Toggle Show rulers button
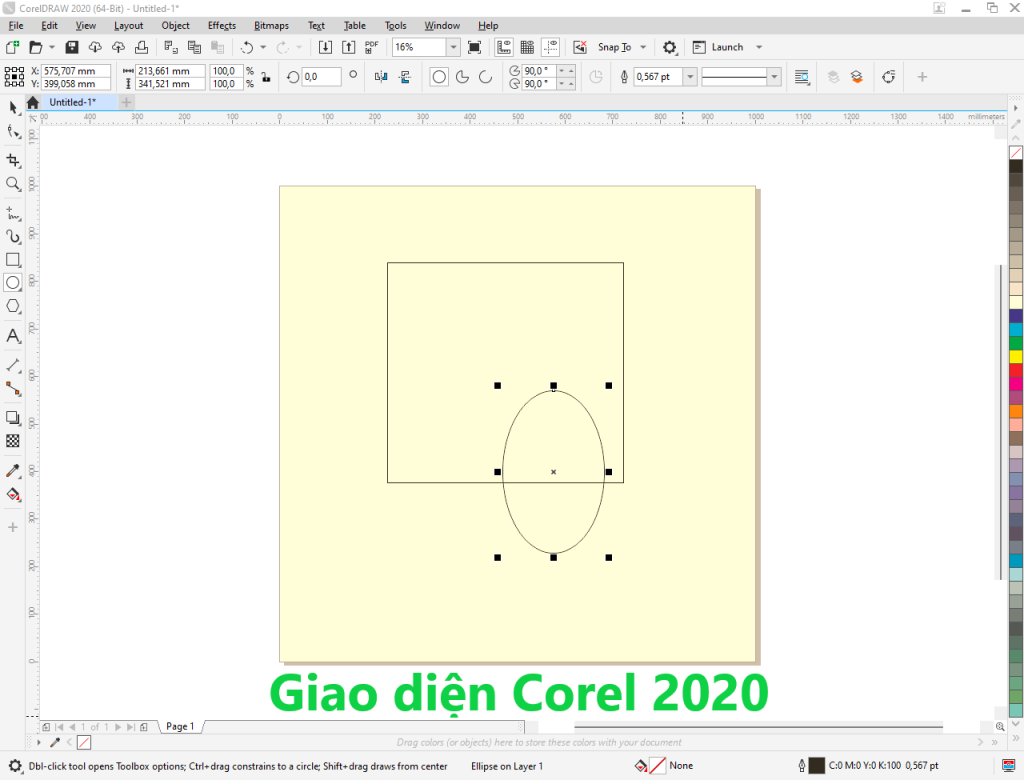Image resolution: width=1024 pixels, height=780 pixels. (x=504, y=47)
